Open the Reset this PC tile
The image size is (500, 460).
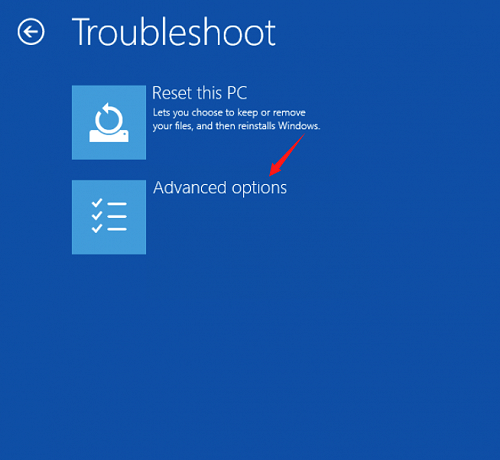point(109,122)
